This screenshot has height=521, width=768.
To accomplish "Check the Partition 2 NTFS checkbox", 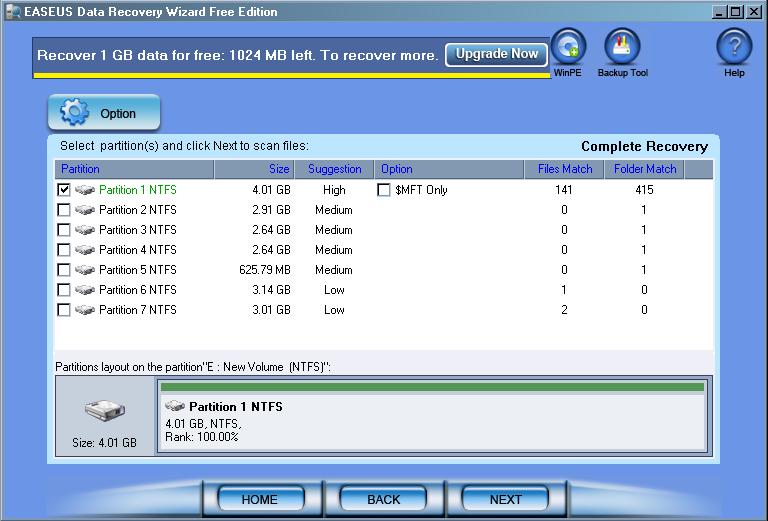I will (64, 210).
